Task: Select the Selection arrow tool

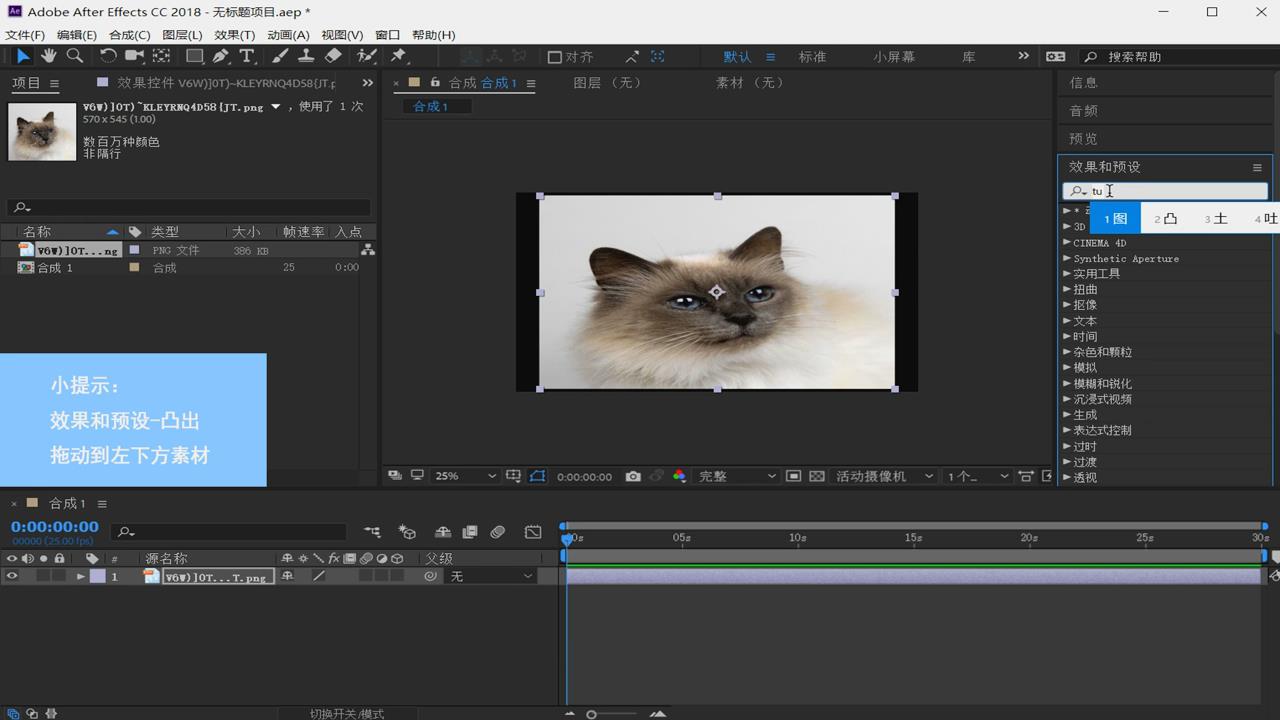Action: point(23,56)
